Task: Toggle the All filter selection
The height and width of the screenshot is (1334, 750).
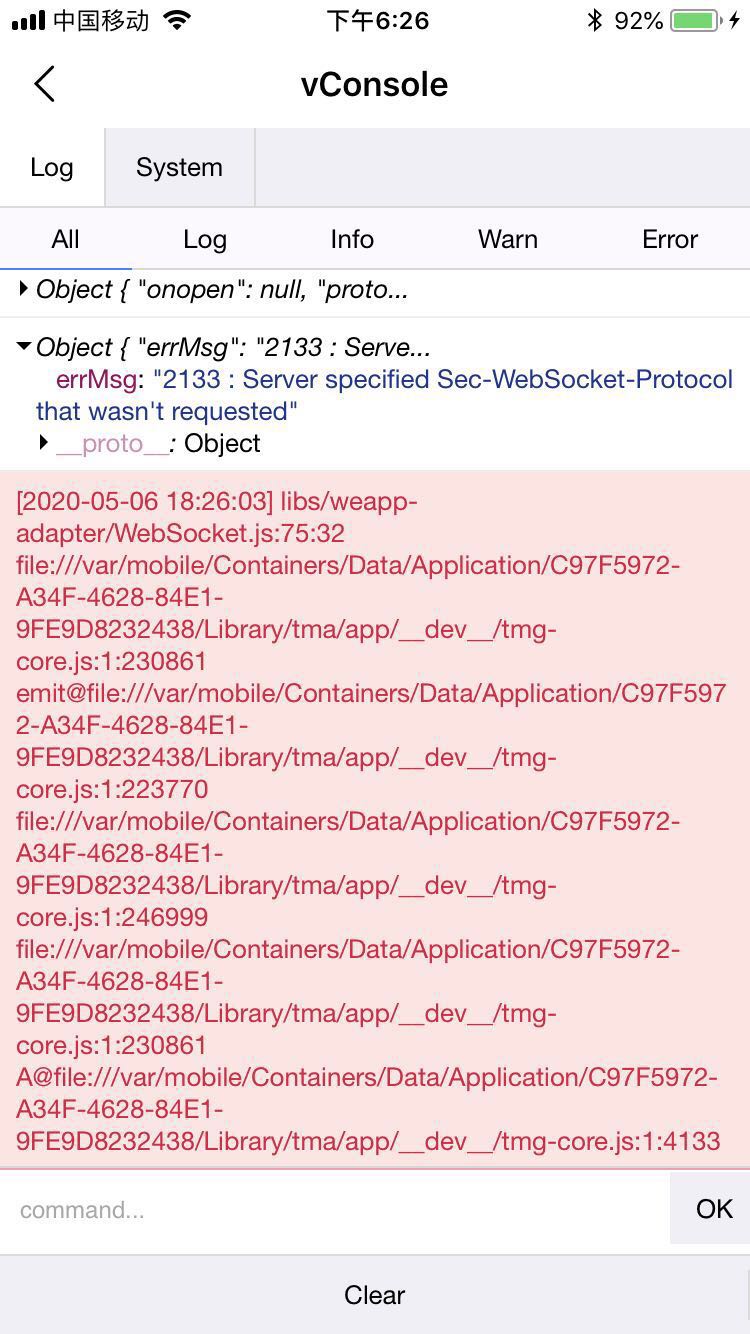Action: click(x=65, y=239)
